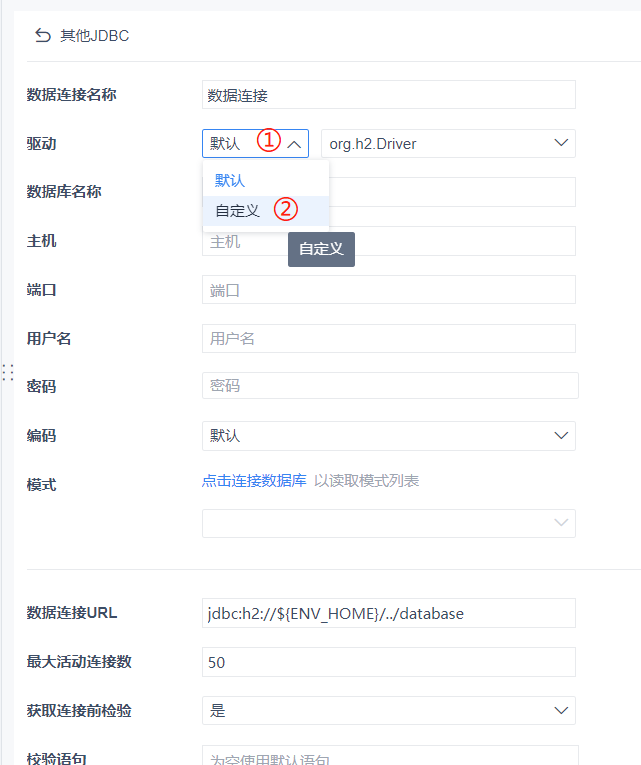Click the 点击连接数据库 link
641x765 pixels.
coord(254,481)
